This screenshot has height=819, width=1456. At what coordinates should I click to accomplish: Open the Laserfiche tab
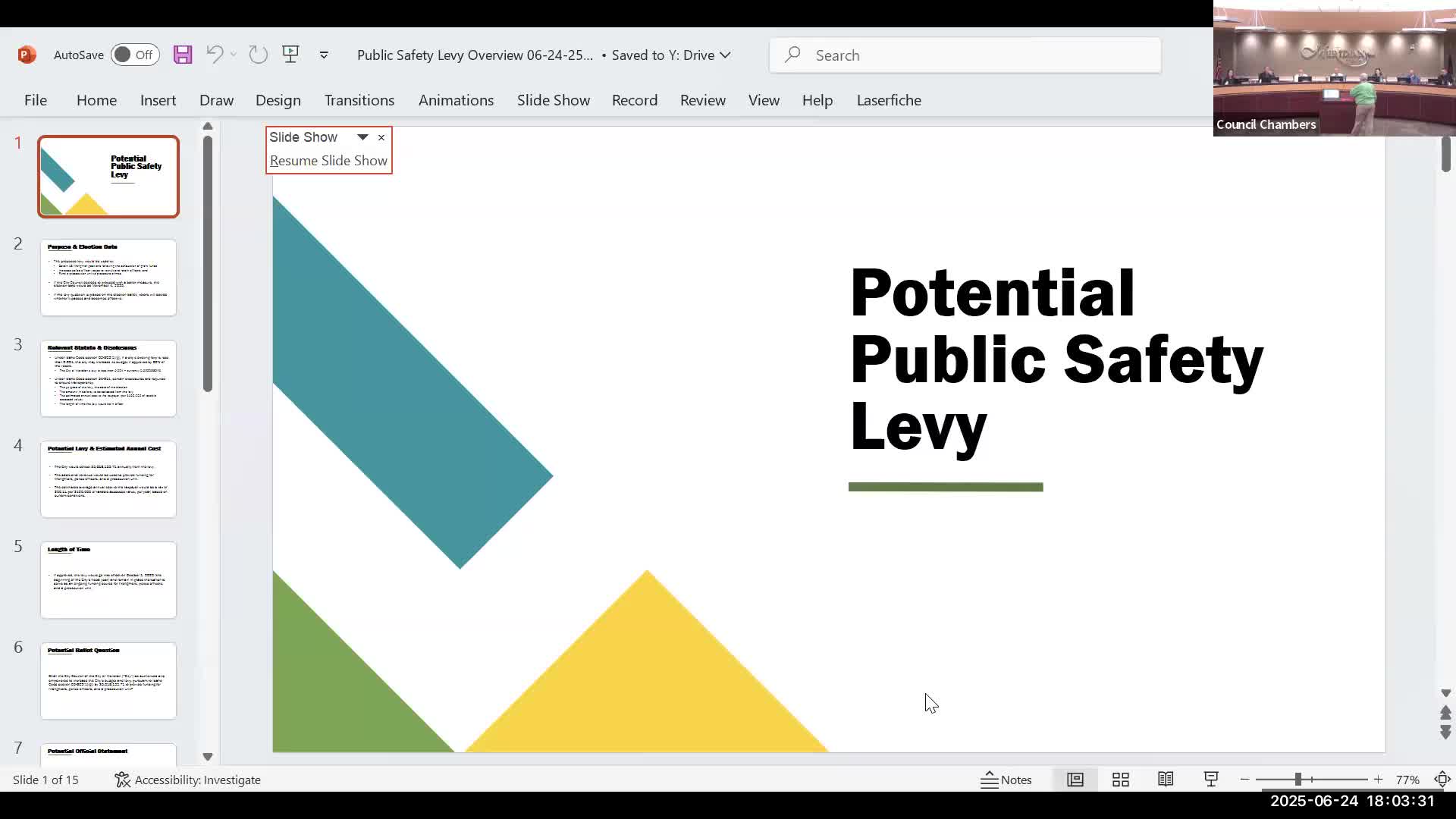click(888, 100)
